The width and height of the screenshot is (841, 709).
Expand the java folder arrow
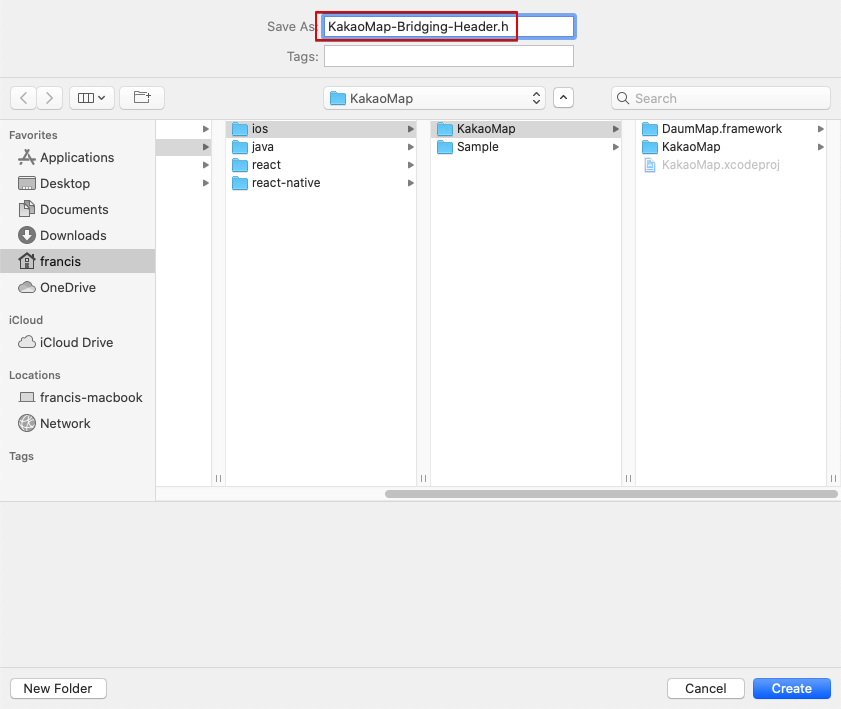coord(410,147)
